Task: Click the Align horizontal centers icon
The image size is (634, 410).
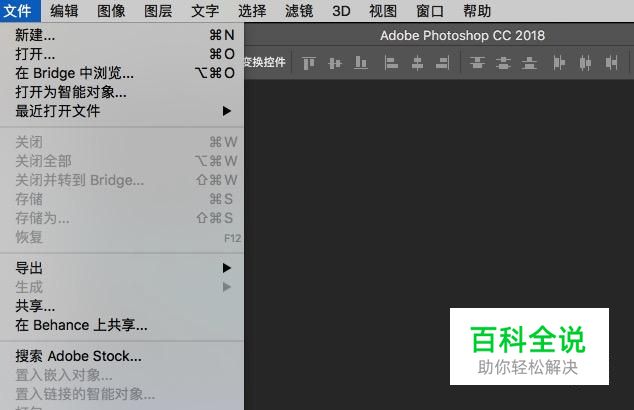Action: [417, 63]
